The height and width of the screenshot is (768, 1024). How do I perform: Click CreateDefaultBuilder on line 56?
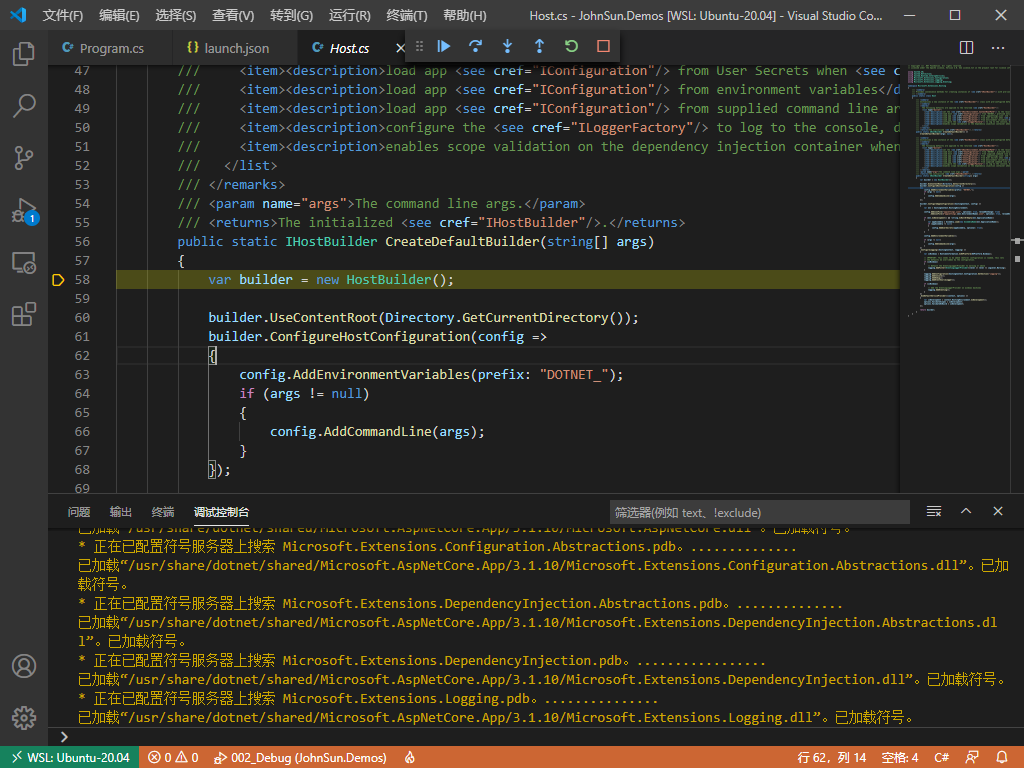coord(462,242)
